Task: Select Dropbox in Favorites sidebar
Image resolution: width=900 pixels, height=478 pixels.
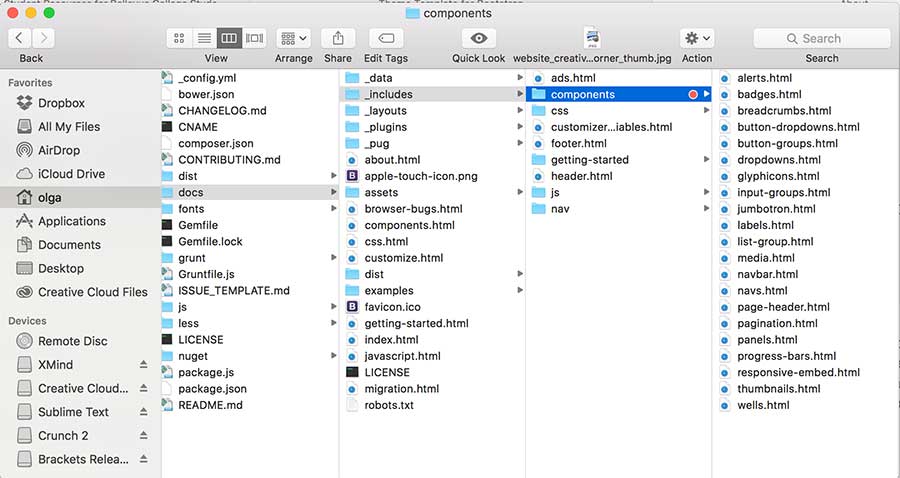Action: (x=61, y=103)
